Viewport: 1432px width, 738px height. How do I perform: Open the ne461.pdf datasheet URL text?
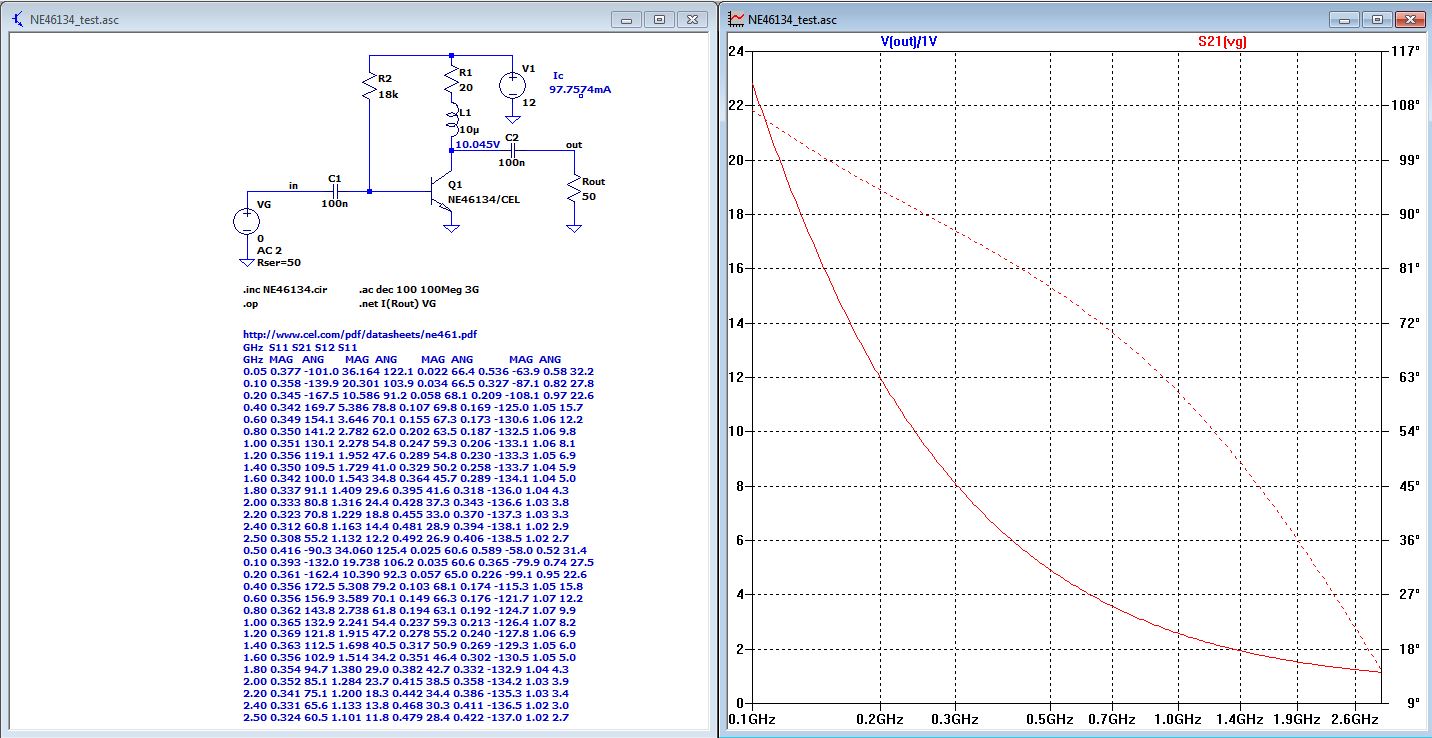pyautogui.click(x=360, y=335)
